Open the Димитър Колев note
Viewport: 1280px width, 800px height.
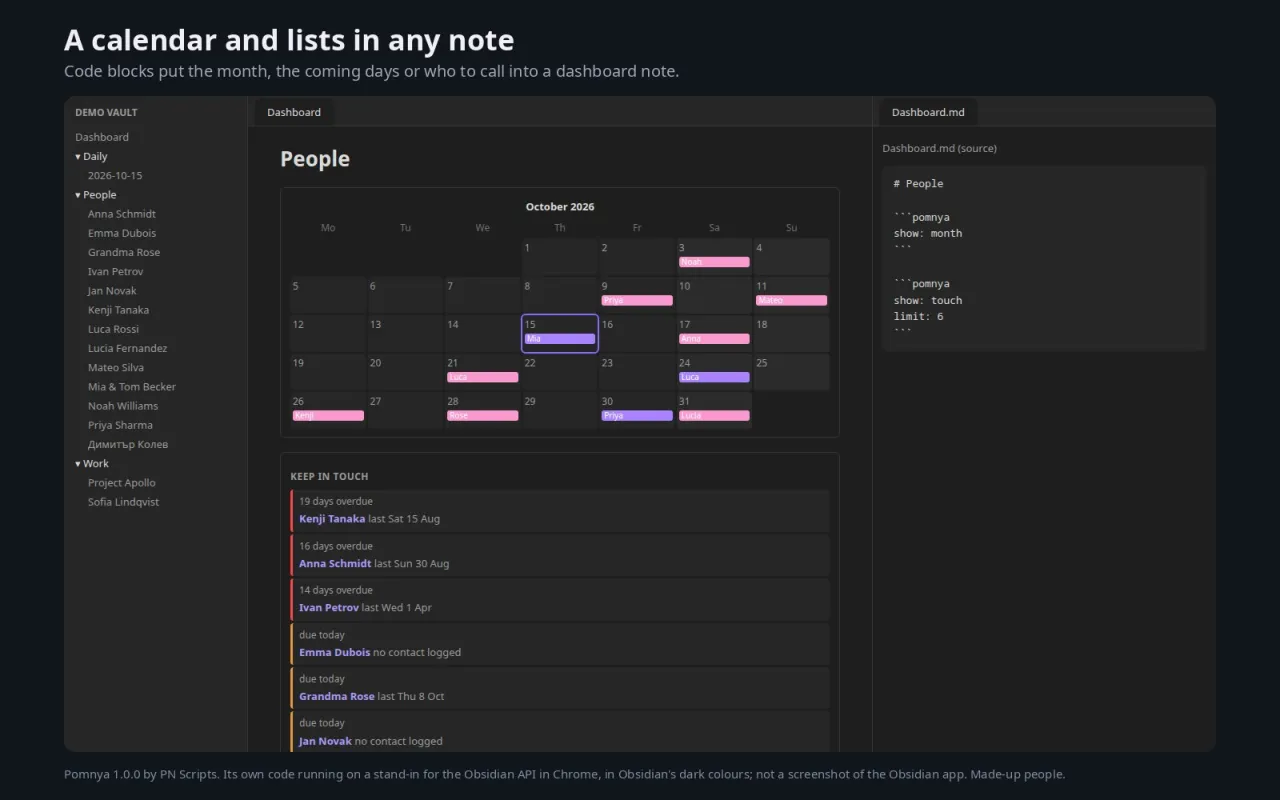128,445
